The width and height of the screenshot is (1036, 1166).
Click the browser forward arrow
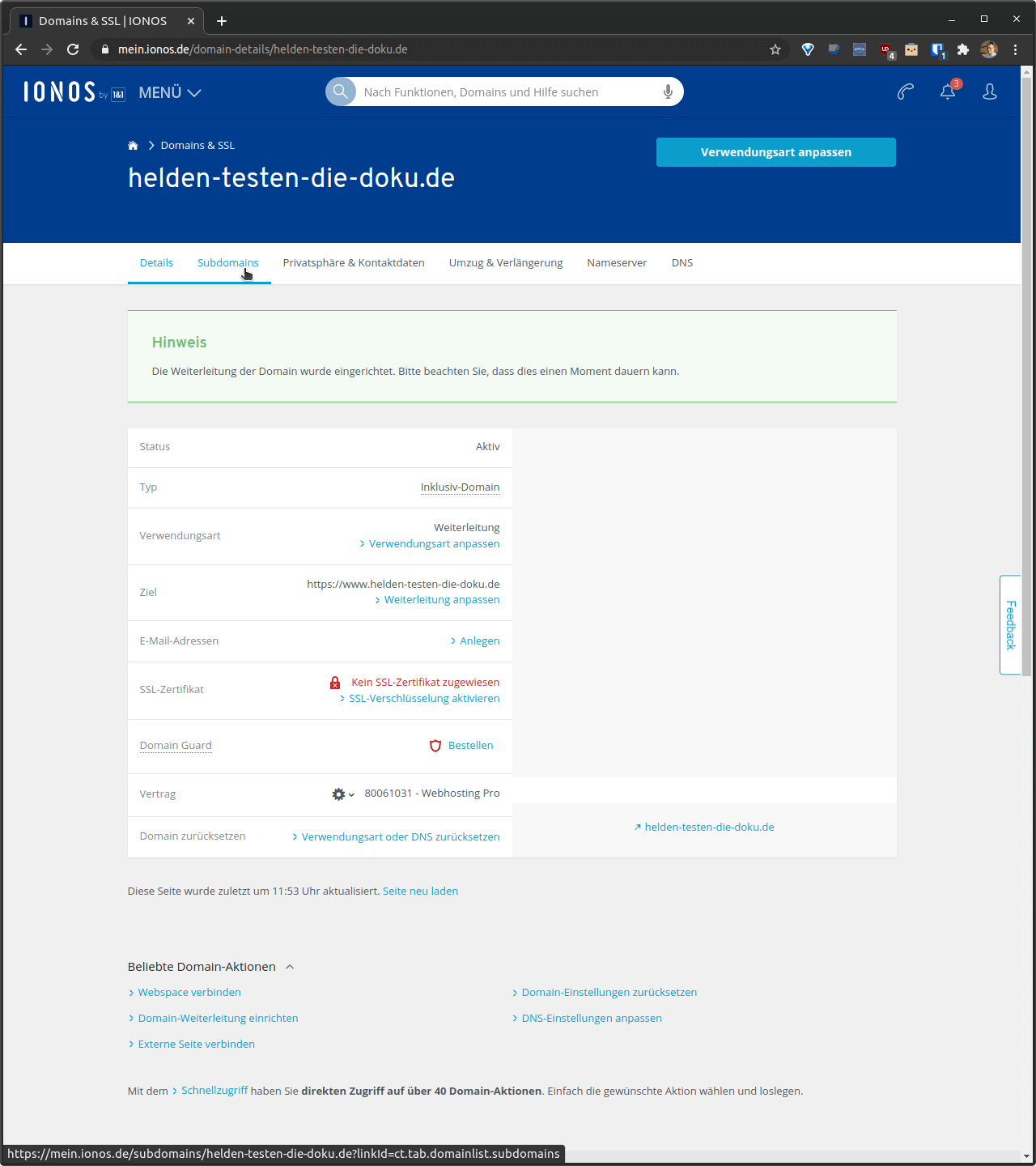[x=47, y=49]
